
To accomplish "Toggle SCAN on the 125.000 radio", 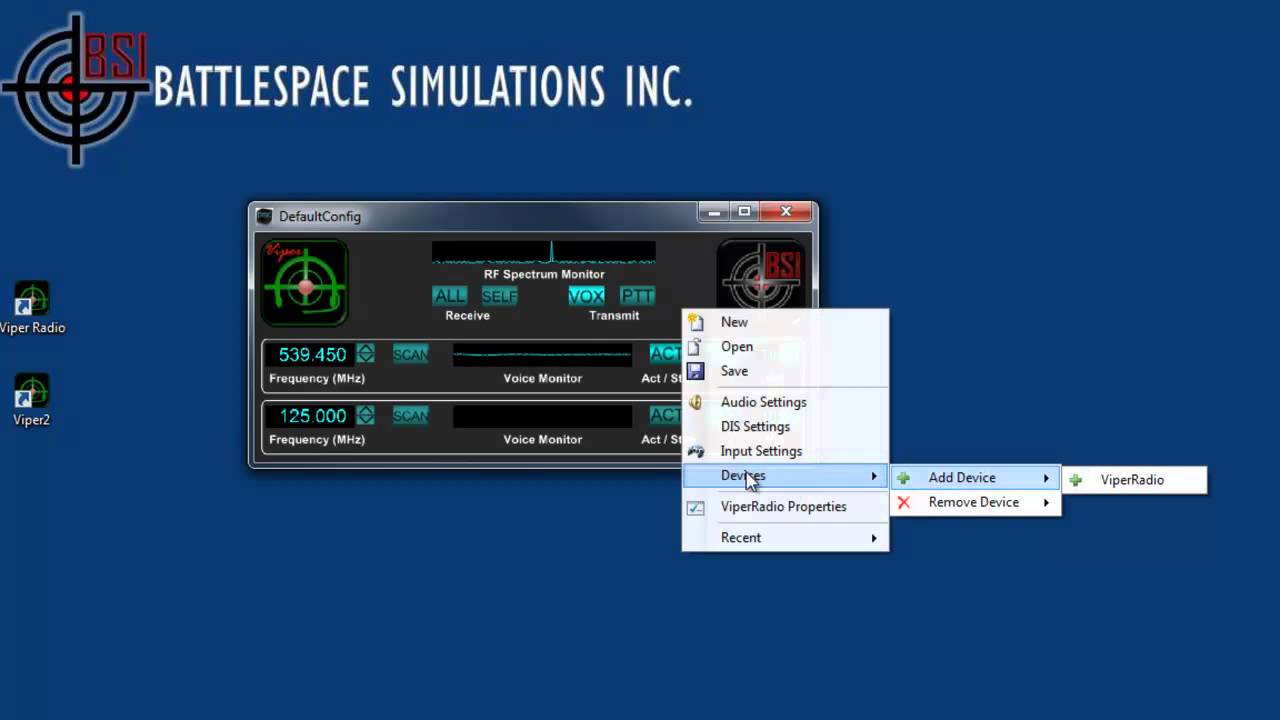I will [410, 415].
